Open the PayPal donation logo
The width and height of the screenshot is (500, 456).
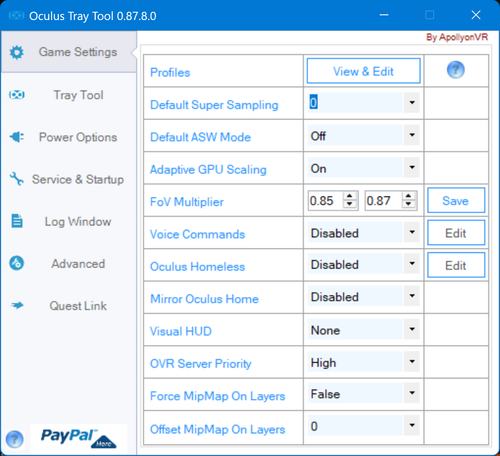pyautogui.click(x=79, y=438)
